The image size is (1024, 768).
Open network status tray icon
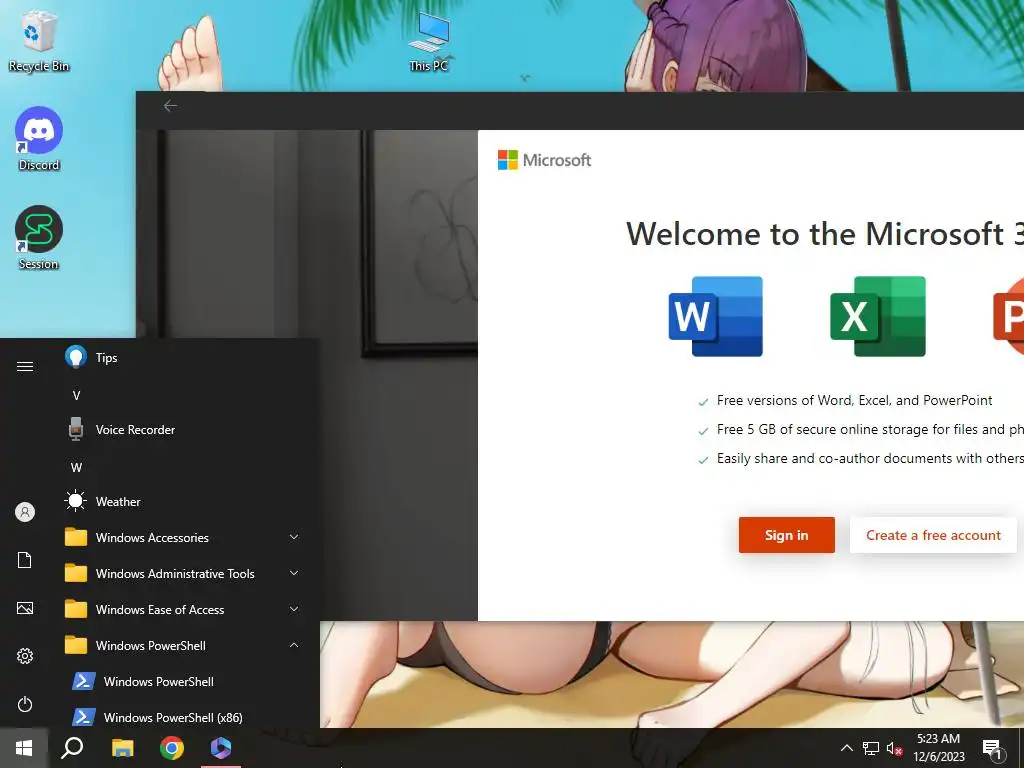(871, 748)
